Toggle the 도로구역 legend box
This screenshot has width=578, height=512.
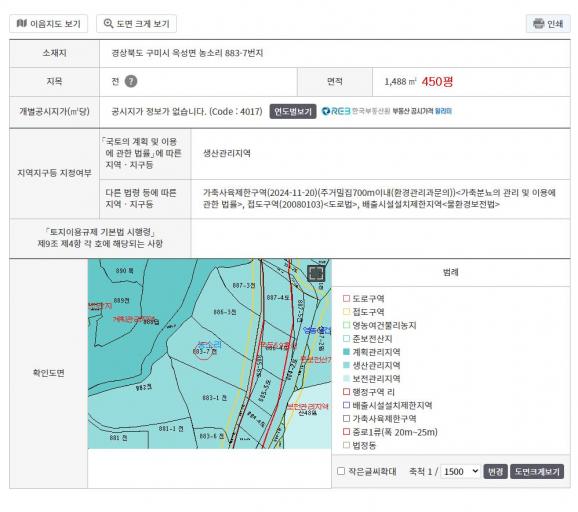tap(346, 298)
